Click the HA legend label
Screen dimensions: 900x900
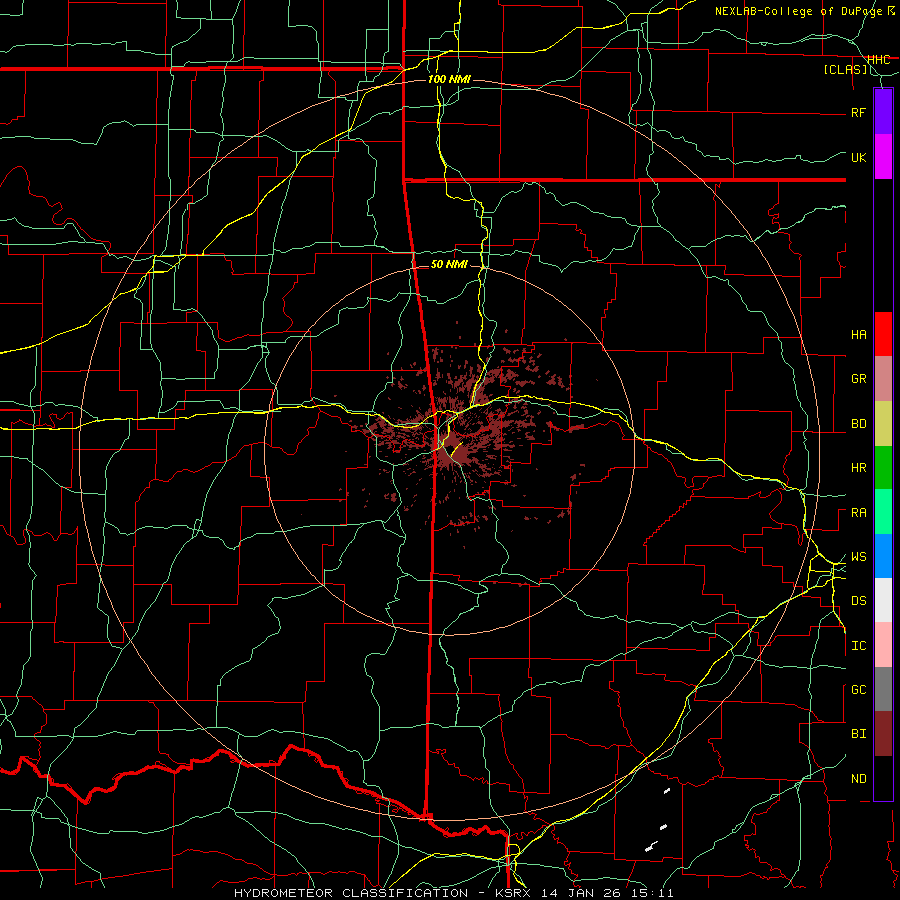pyautogui.click(x=859, y=334)
